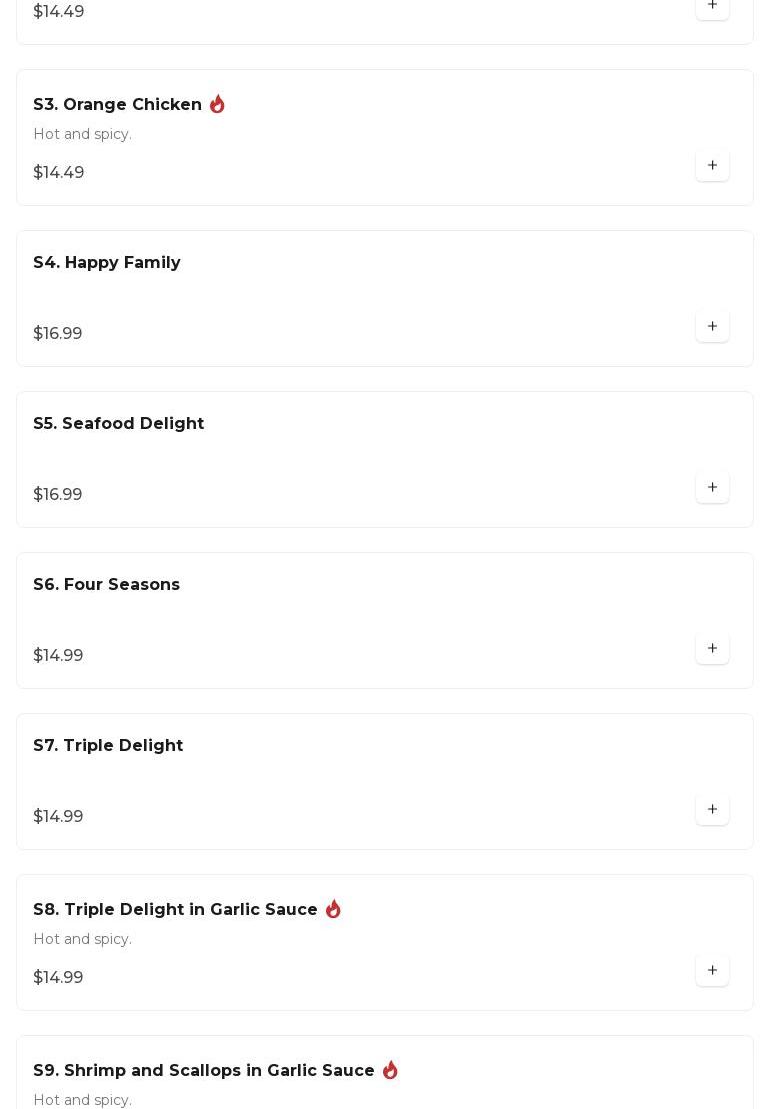Viewport: 770px width, 1109px height.
Task: Click the $14.99 price on Four Seasons
Action: point(58,655)
